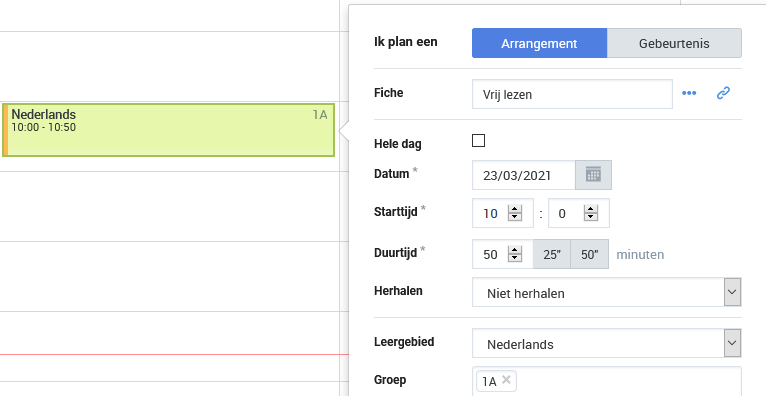766x396 pixels.
Task: Expand the Leergebied dropdown arrow
Action: click(732, 343)
